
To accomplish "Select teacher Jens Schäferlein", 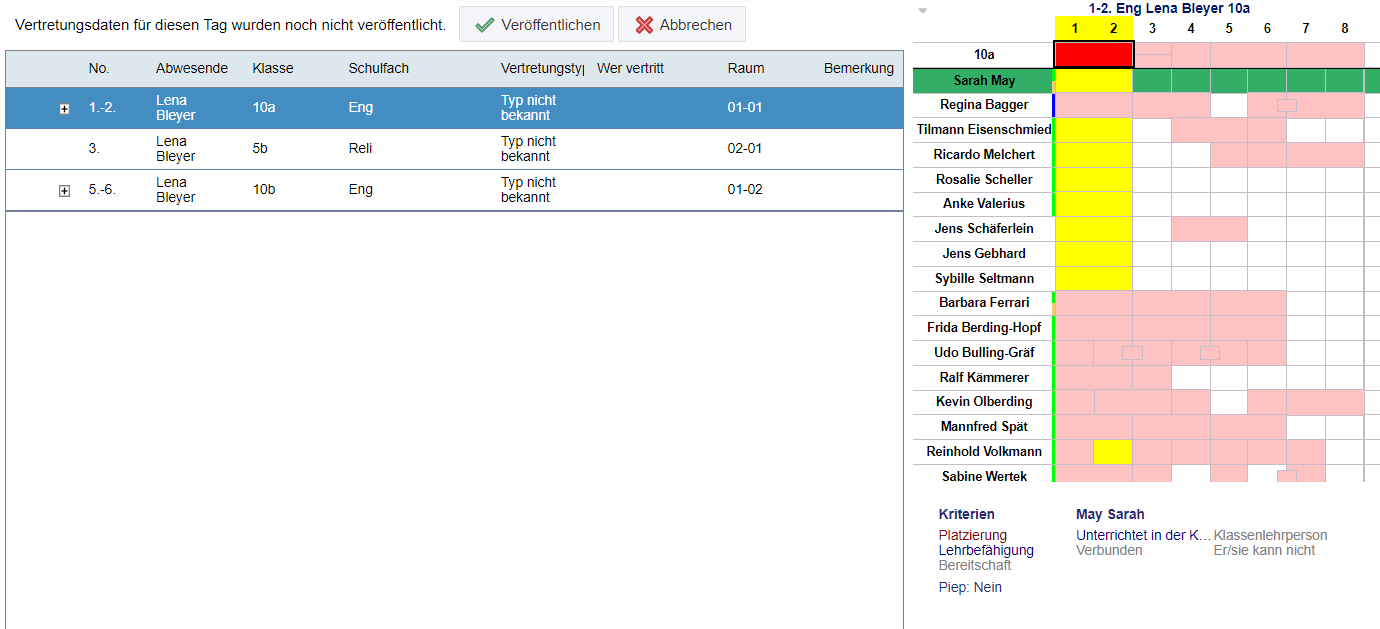I will coord(984,228).
